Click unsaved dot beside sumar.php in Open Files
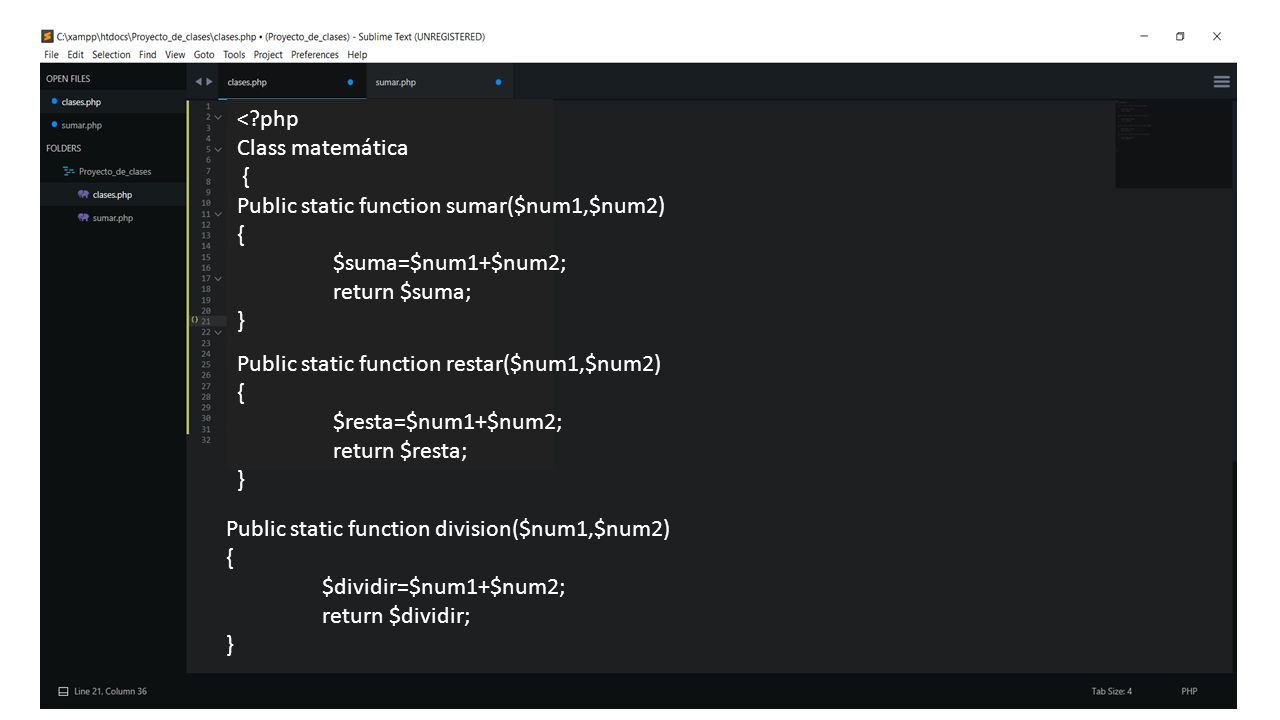Image resolution: width=1280 pixels, height=720 pixels. (x=54, y=125)
